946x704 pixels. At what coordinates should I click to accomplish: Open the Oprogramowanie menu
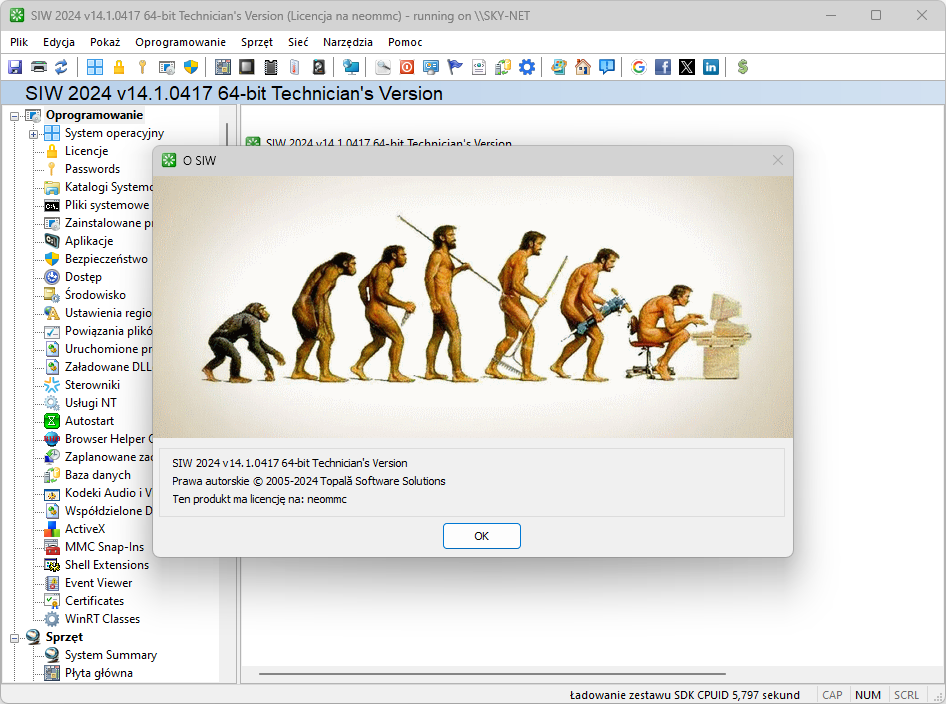pyautogui.click(x=180, y=42)
